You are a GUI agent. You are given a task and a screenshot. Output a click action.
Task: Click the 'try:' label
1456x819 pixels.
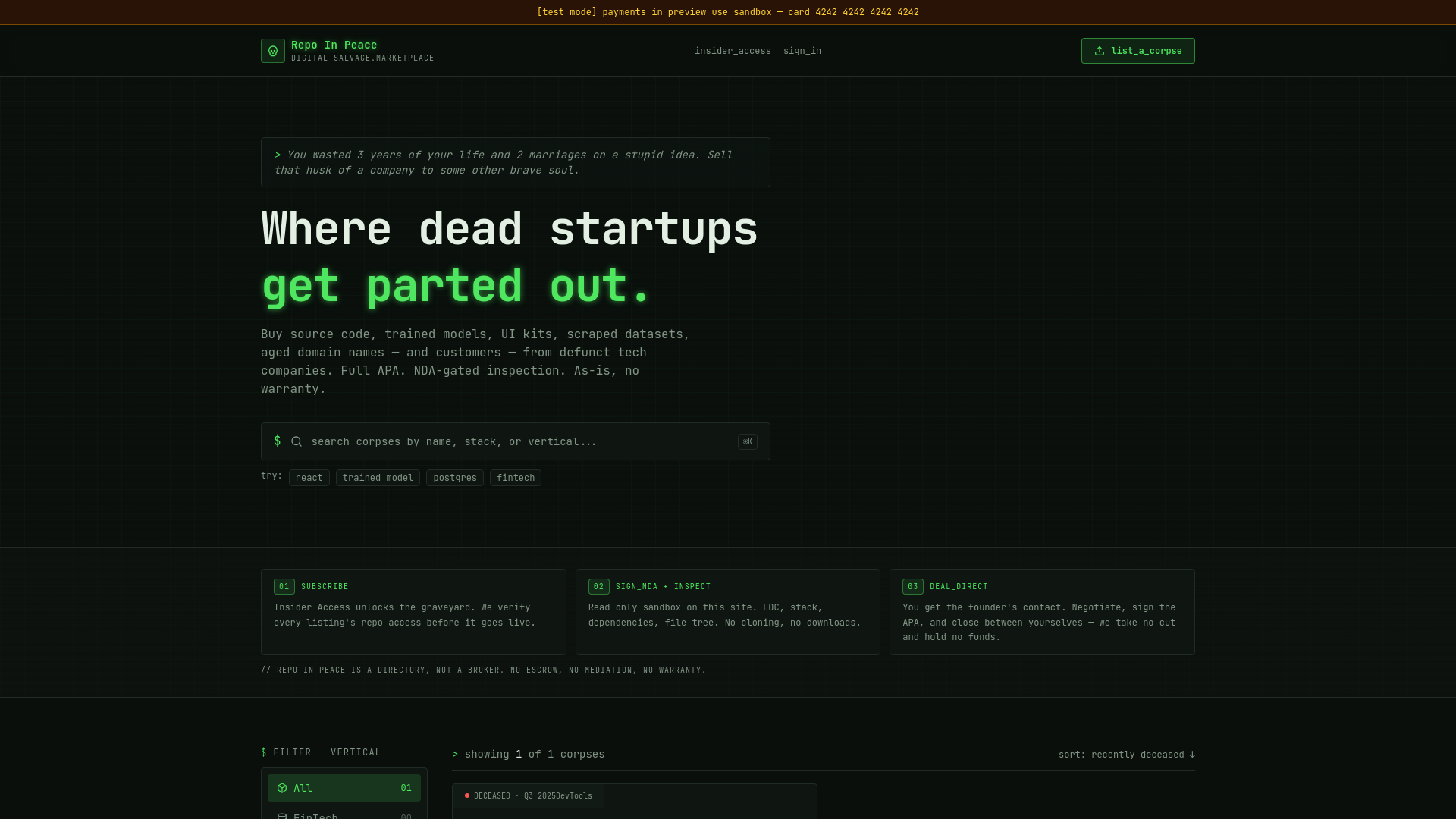point(271,475)
